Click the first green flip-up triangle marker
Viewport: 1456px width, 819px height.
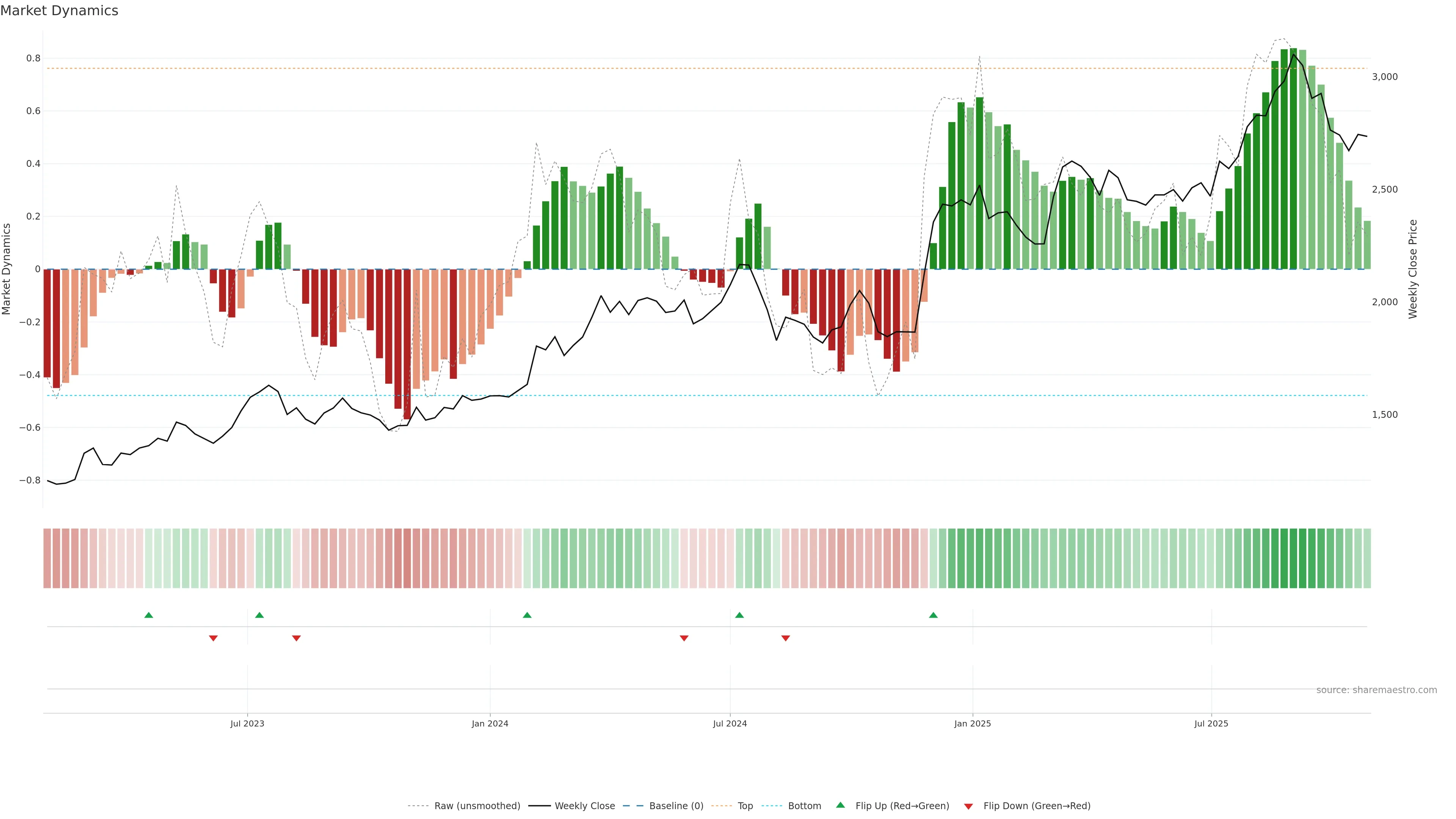(149, 615)
